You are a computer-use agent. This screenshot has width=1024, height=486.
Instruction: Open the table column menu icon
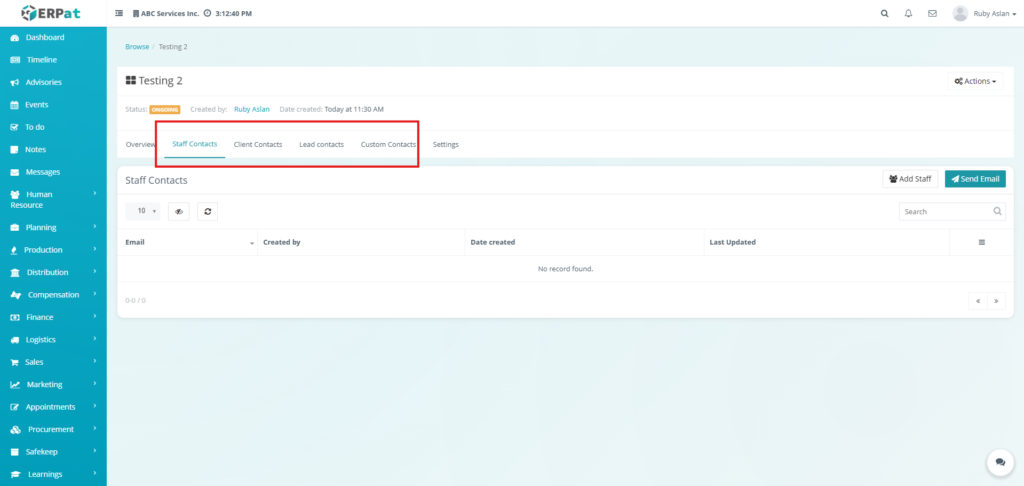tap(981, 242)
